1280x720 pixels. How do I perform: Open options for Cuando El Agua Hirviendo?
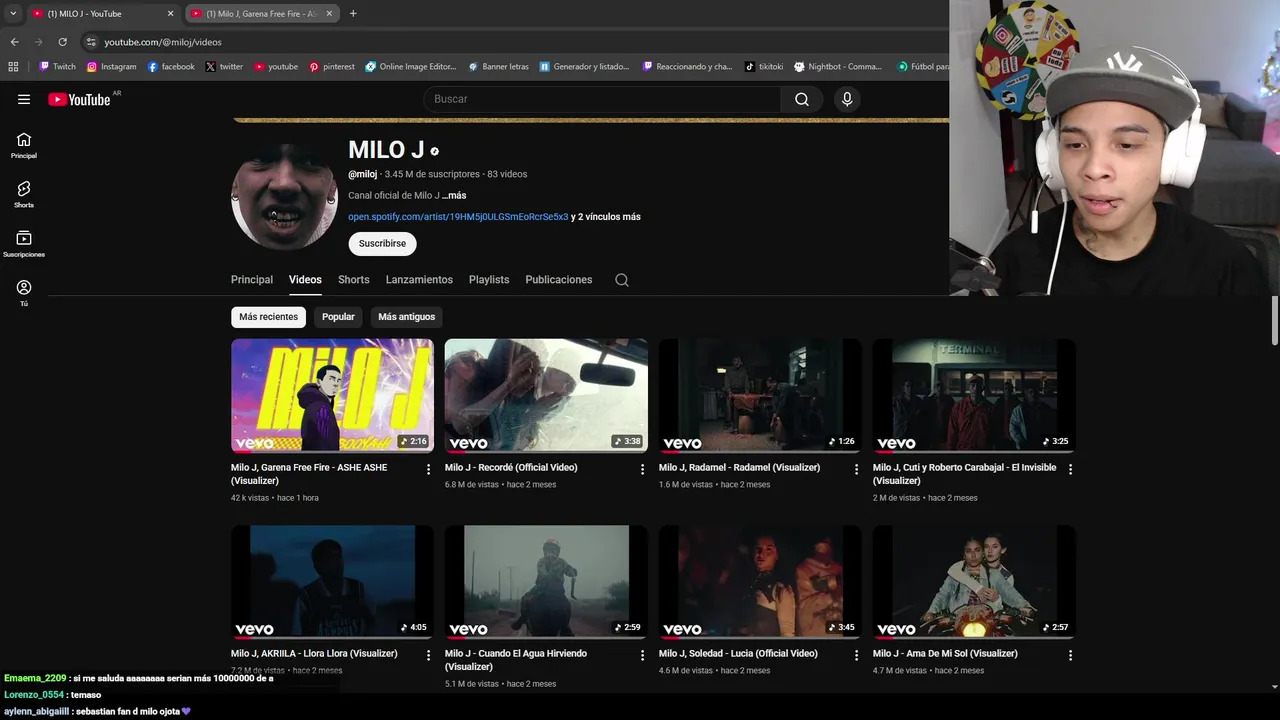coord(642,655)
